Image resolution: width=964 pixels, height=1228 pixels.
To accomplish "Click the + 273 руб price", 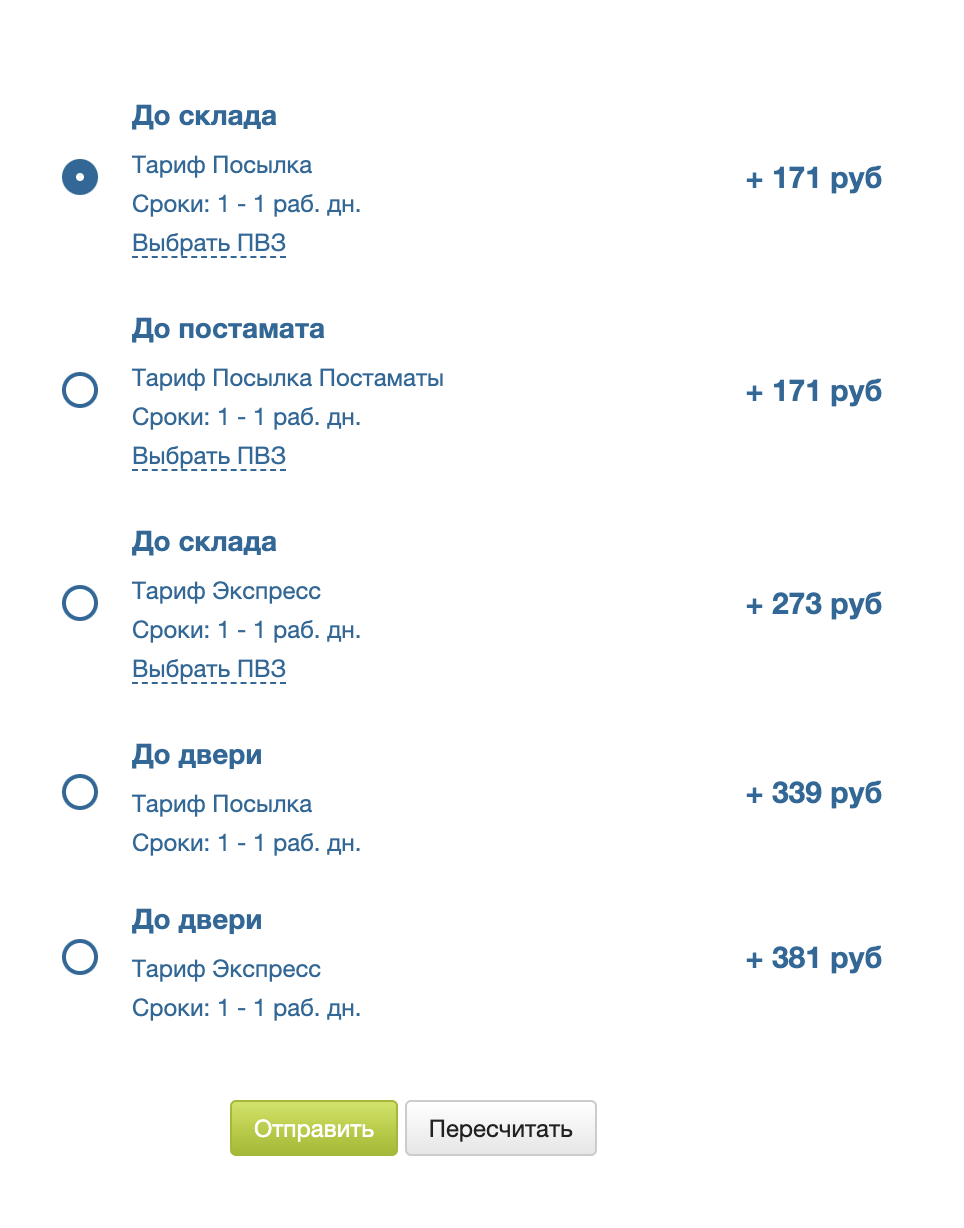I will click(x=814, y=604).
